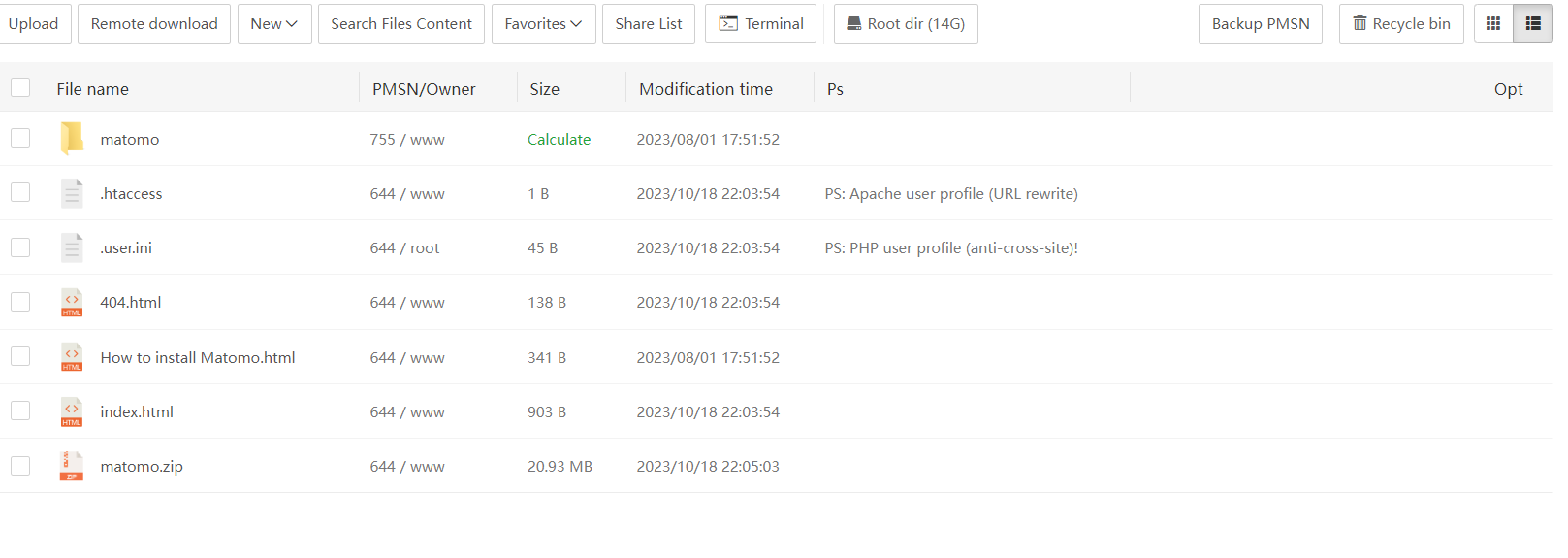
Task: Switch to grid view icon
Action: [x=1493, y=23]
